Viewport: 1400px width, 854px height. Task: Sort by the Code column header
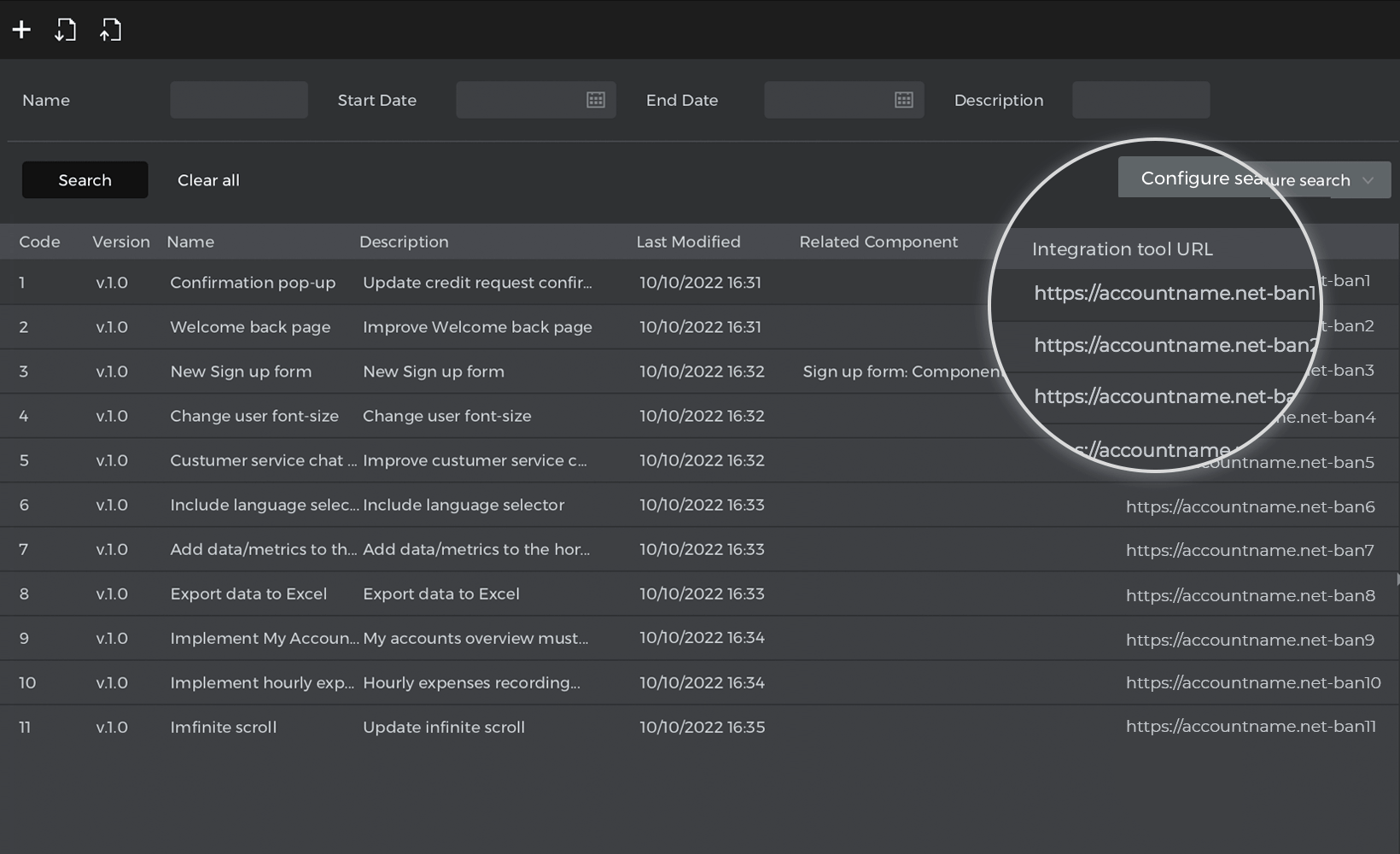point(39,242)
